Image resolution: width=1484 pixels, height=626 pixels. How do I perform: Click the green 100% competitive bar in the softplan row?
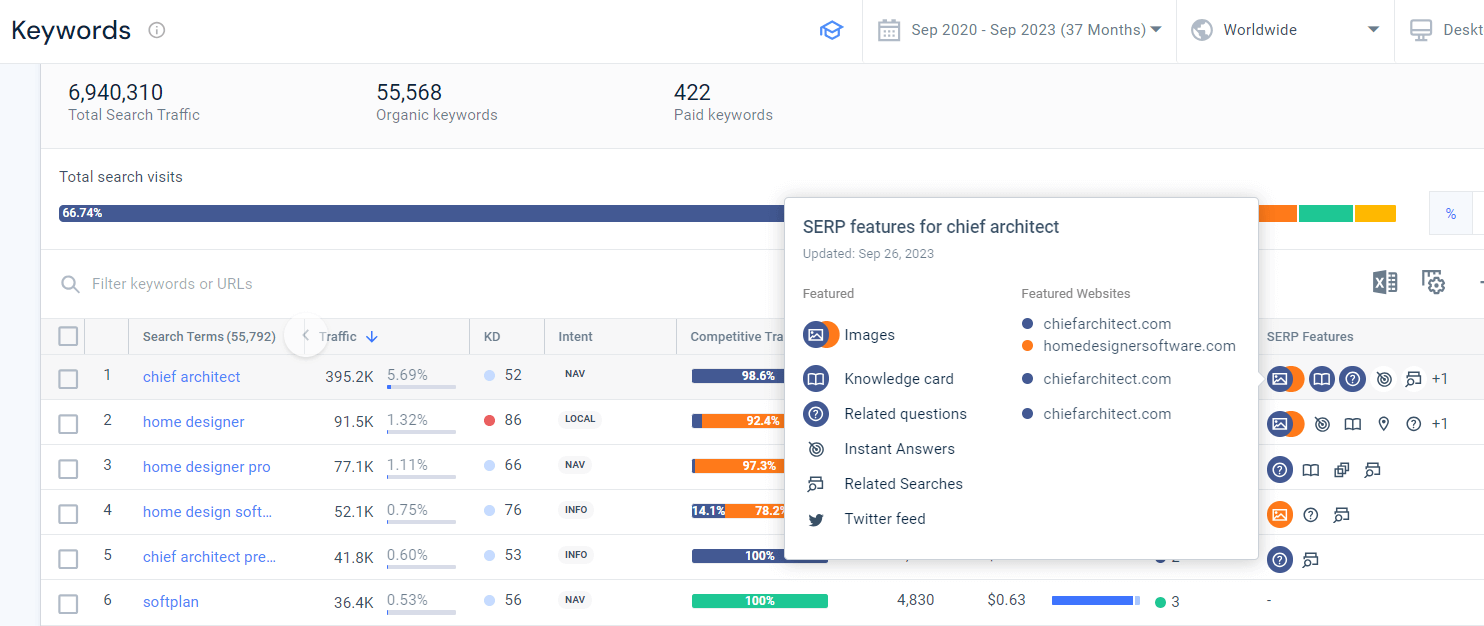tap(760, 601)
